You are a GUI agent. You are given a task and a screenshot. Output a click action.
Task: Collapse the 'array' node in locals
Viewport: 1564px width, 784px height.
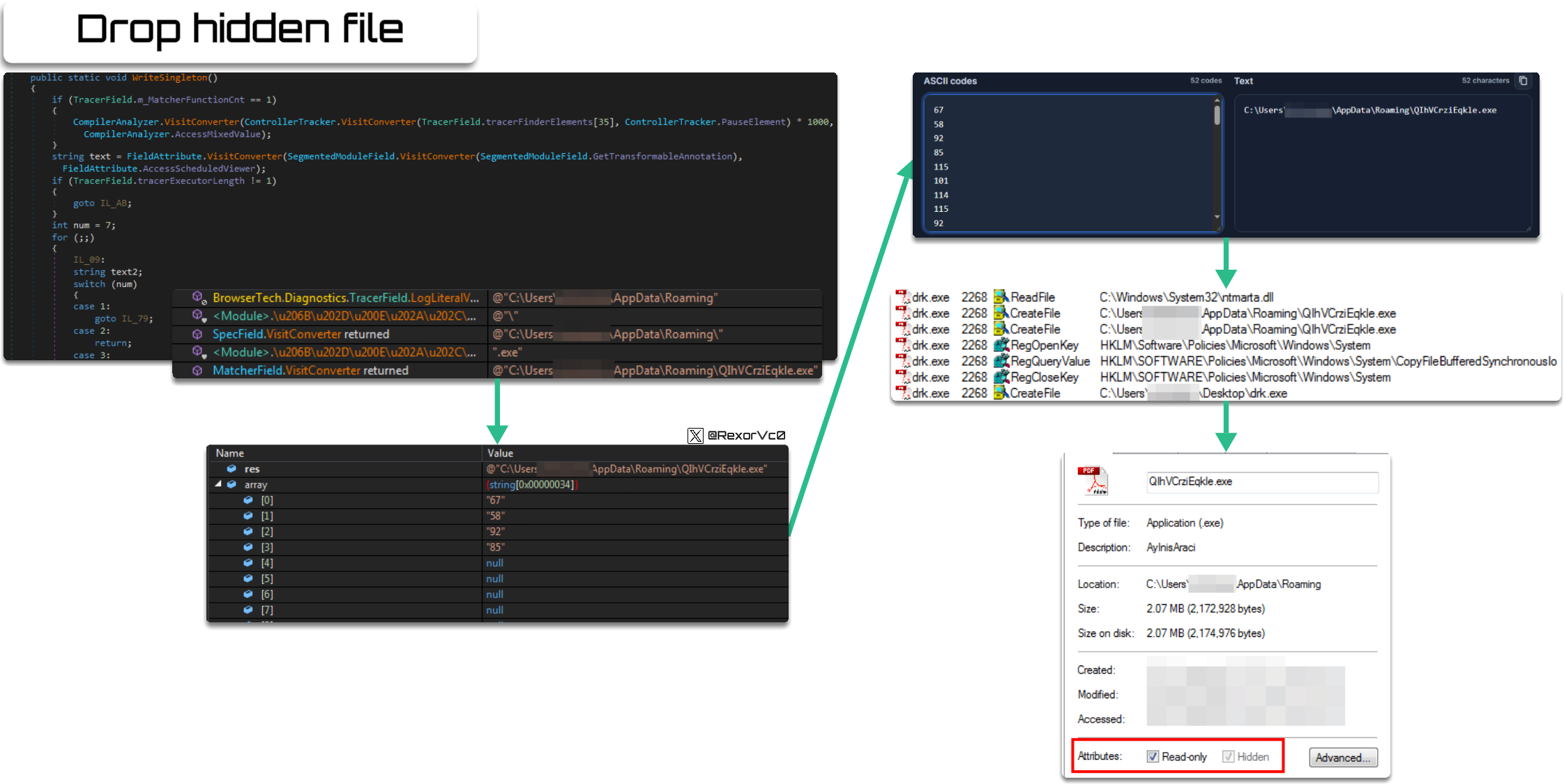[x=218, y=484]
